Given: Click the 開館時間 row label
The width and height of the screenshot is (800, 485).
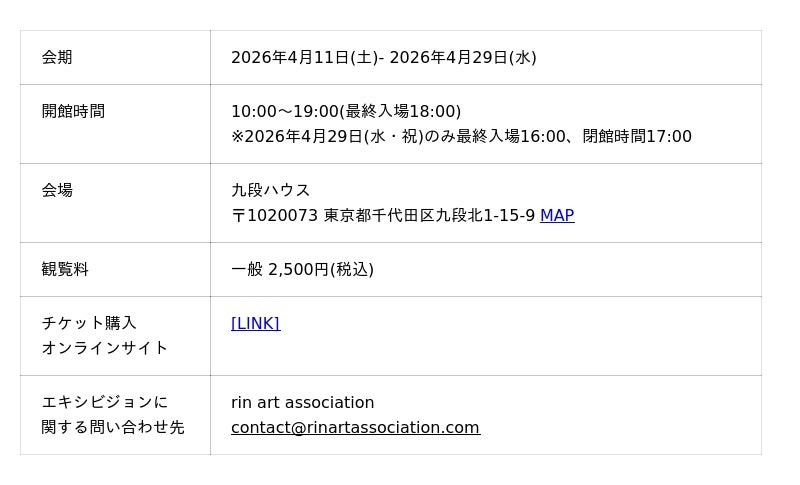Looking at the screenshot, I should coord(73,111).
